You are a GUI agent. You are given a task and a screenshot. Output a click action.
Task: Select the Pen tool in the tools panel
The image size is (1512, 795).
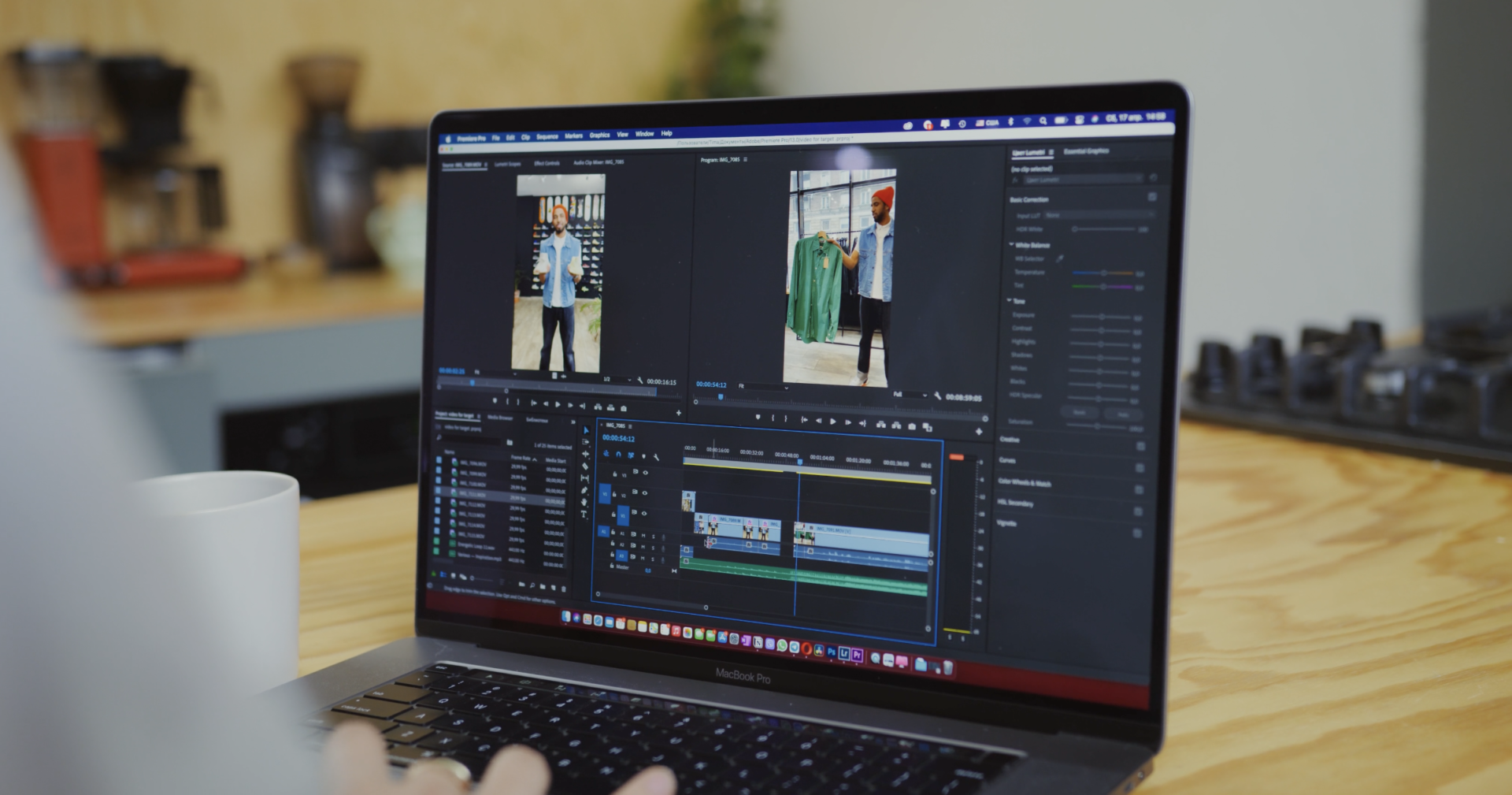click(584, 490)
